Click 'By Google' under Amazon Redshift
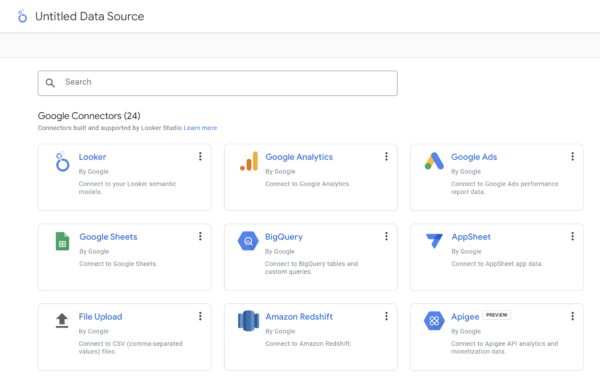This screenshot has width=600, height=381. pyautogui.click(x=280, y=331)
